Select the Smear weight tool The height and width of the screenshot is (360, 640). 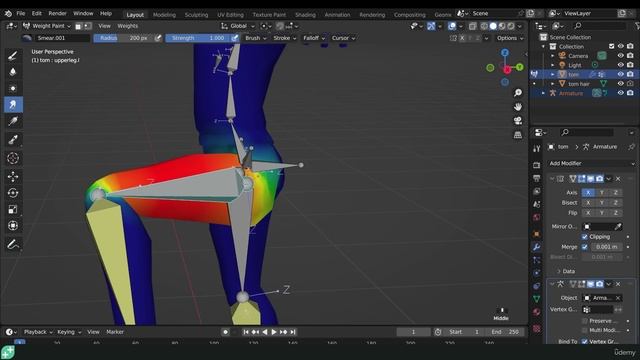[13, 104]
